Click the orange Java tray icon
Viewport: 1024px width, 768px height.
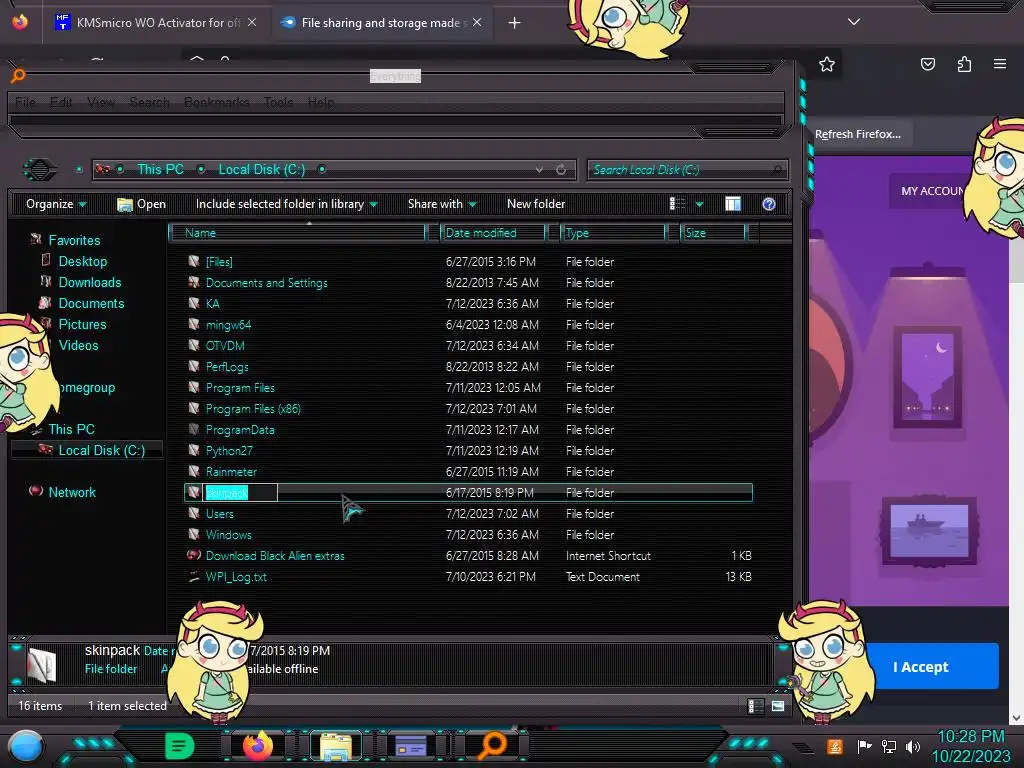pos(834,746)
